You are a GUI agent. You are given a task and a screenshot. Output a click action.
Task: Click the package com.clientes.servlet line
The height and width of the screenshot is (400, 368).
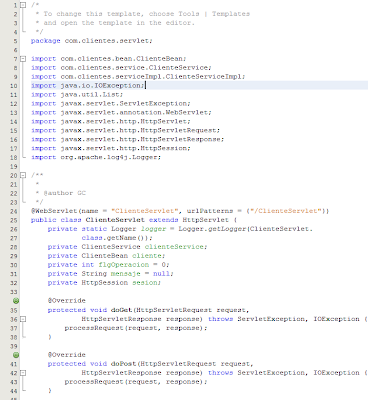[x=92, y=41]
